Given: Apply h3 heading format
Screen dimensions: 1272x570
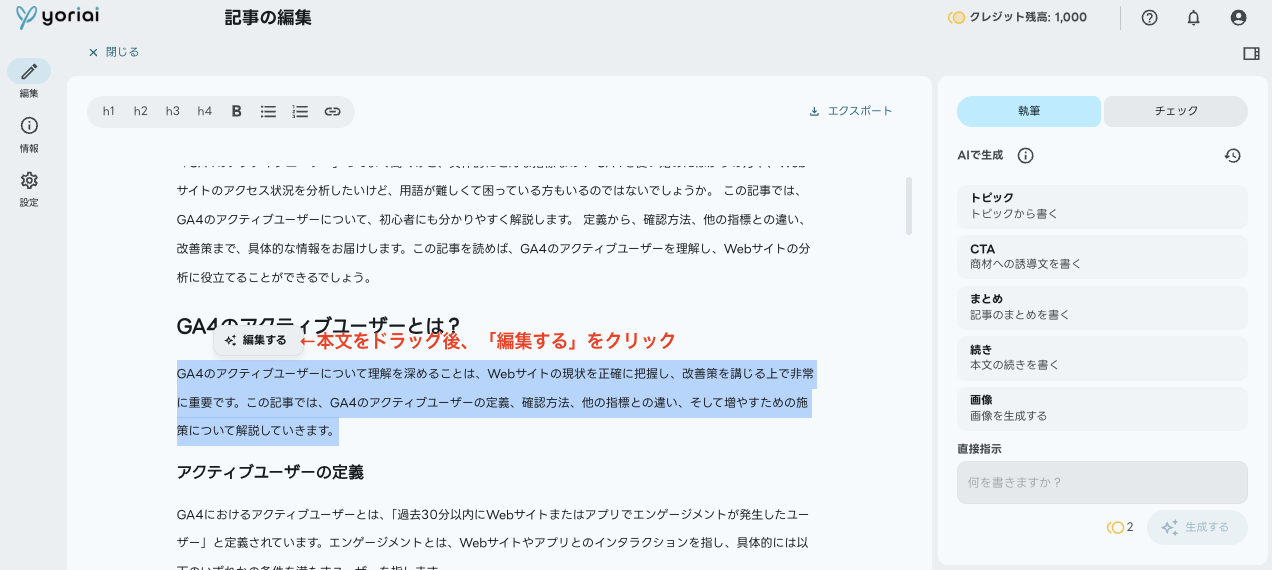Looking at the screenshot, I should click(x=173, y=111).
